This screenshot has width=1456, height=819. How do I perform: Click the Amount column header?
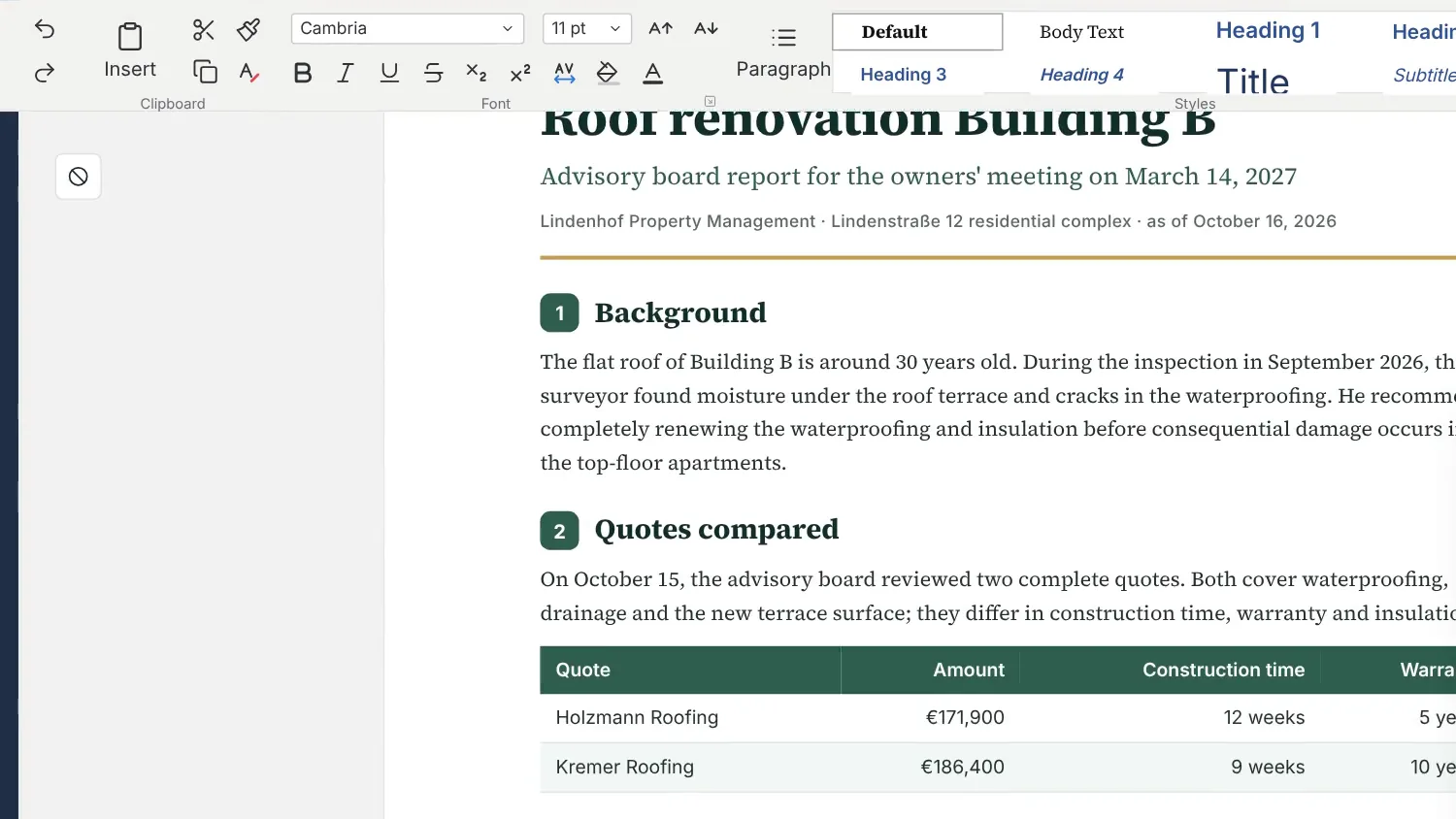(x=931, y=670)
